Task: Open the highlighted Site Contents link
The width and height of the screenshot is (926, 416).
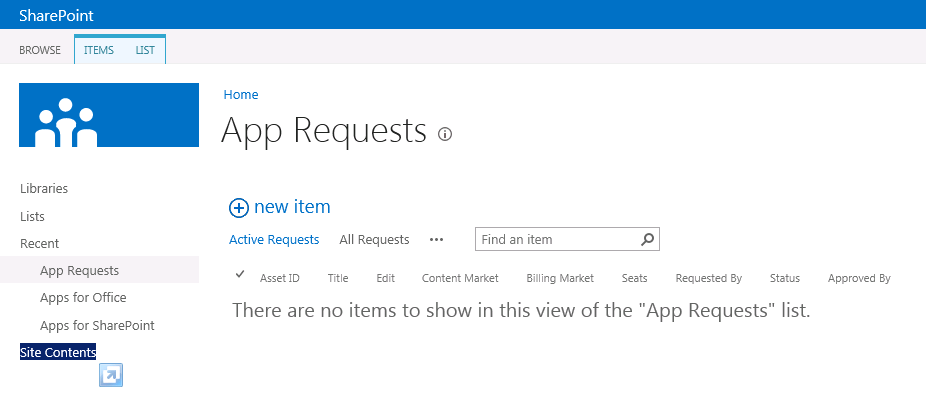Action: (58, 352)
